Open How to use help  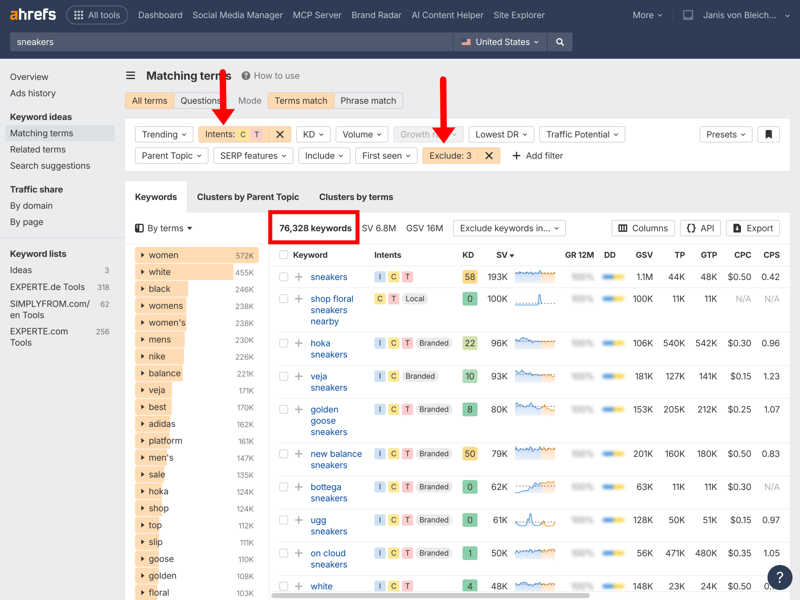coord(270,76)
